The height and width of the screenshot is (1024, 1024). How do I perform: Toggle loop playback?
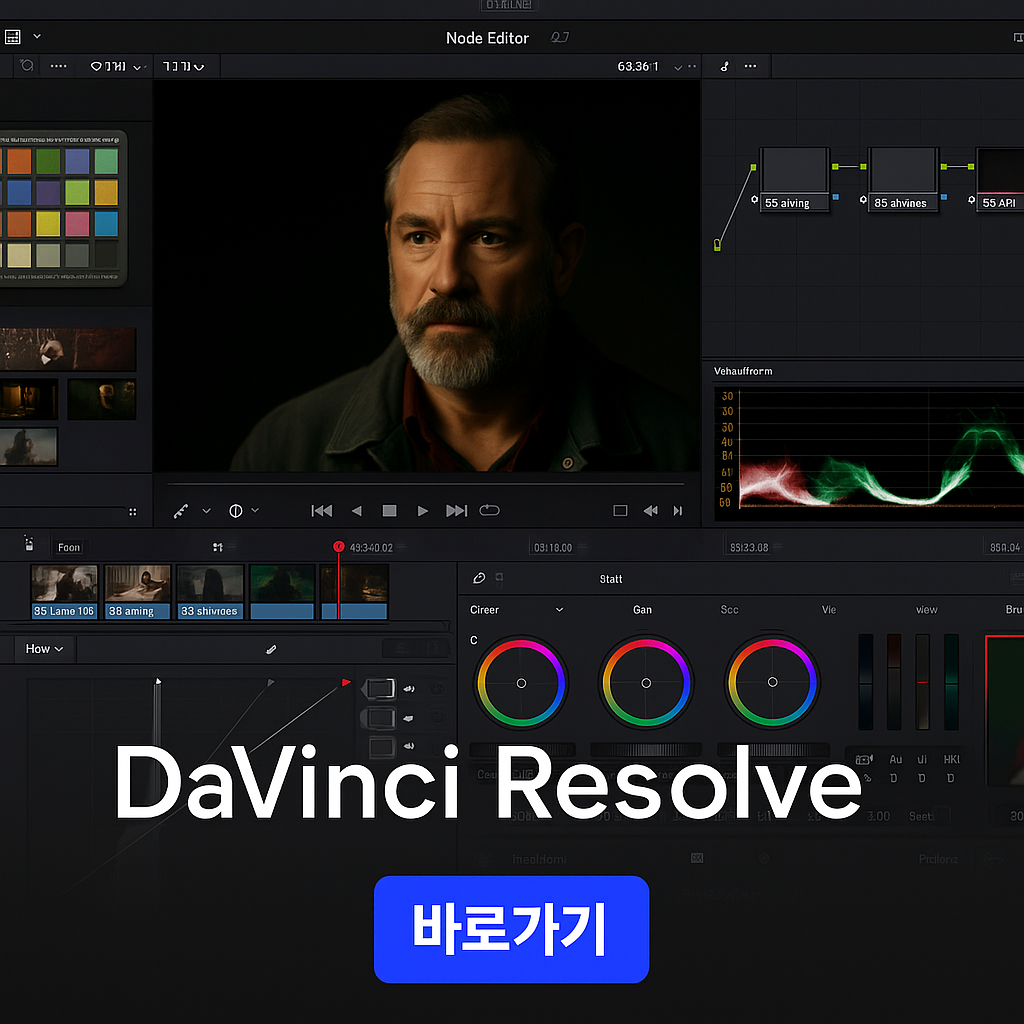[489, 511]
